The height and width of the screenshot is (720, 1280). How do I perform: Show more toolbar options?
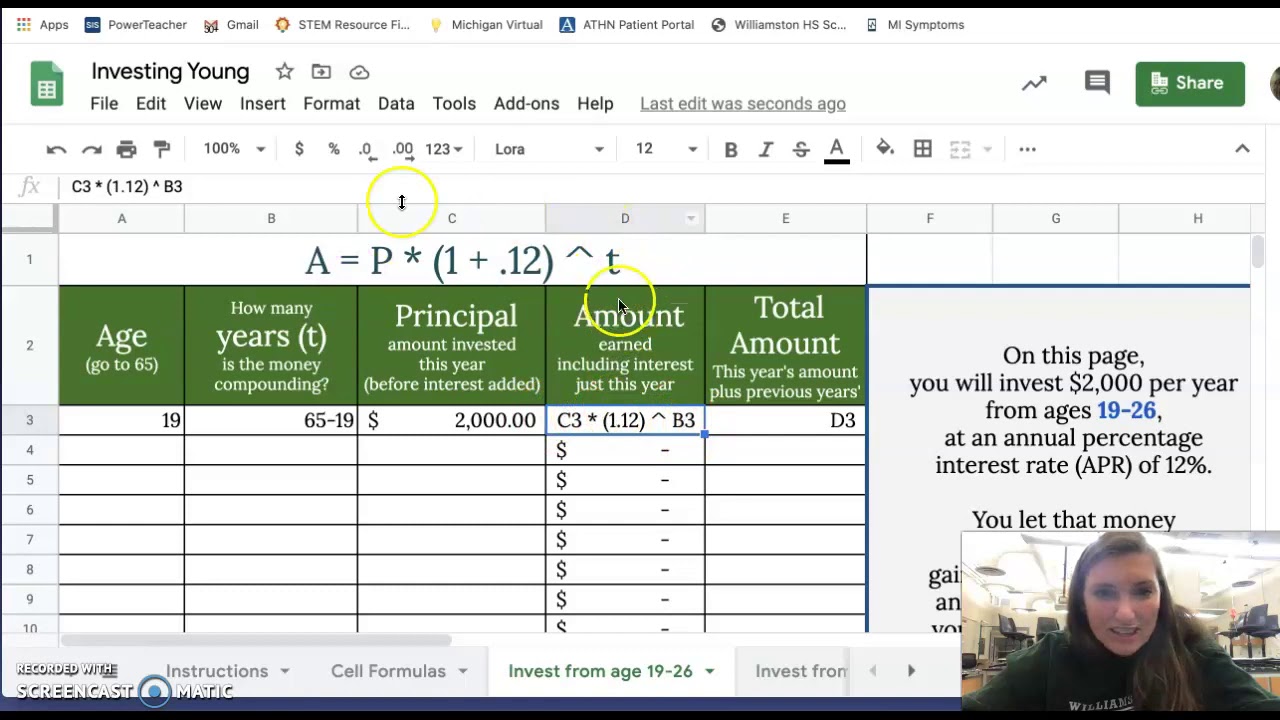(x=1027, y=149)
